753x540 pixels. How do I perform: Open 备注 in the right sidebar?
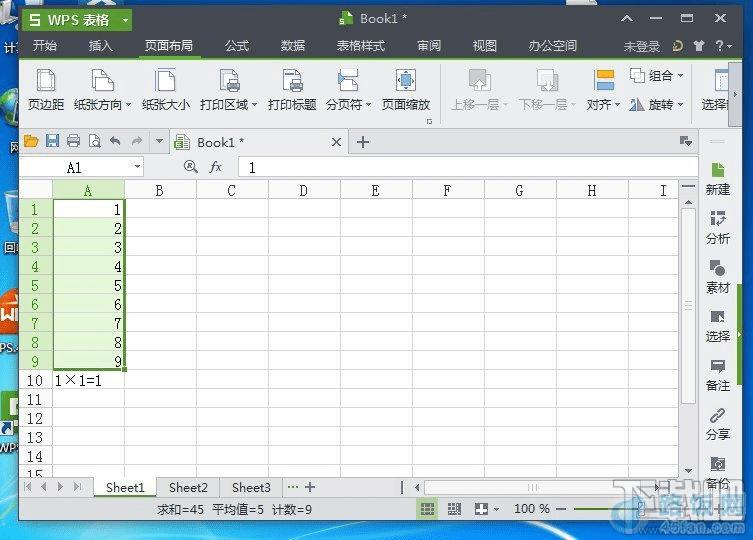[x=717, y=375]
